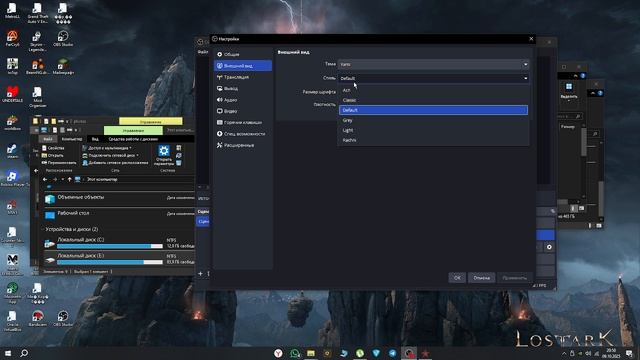The width and height of the screenshot is (640, 360).
Task: Open the UNDERTALE desktop shortcut
Action: click(12, 94)
